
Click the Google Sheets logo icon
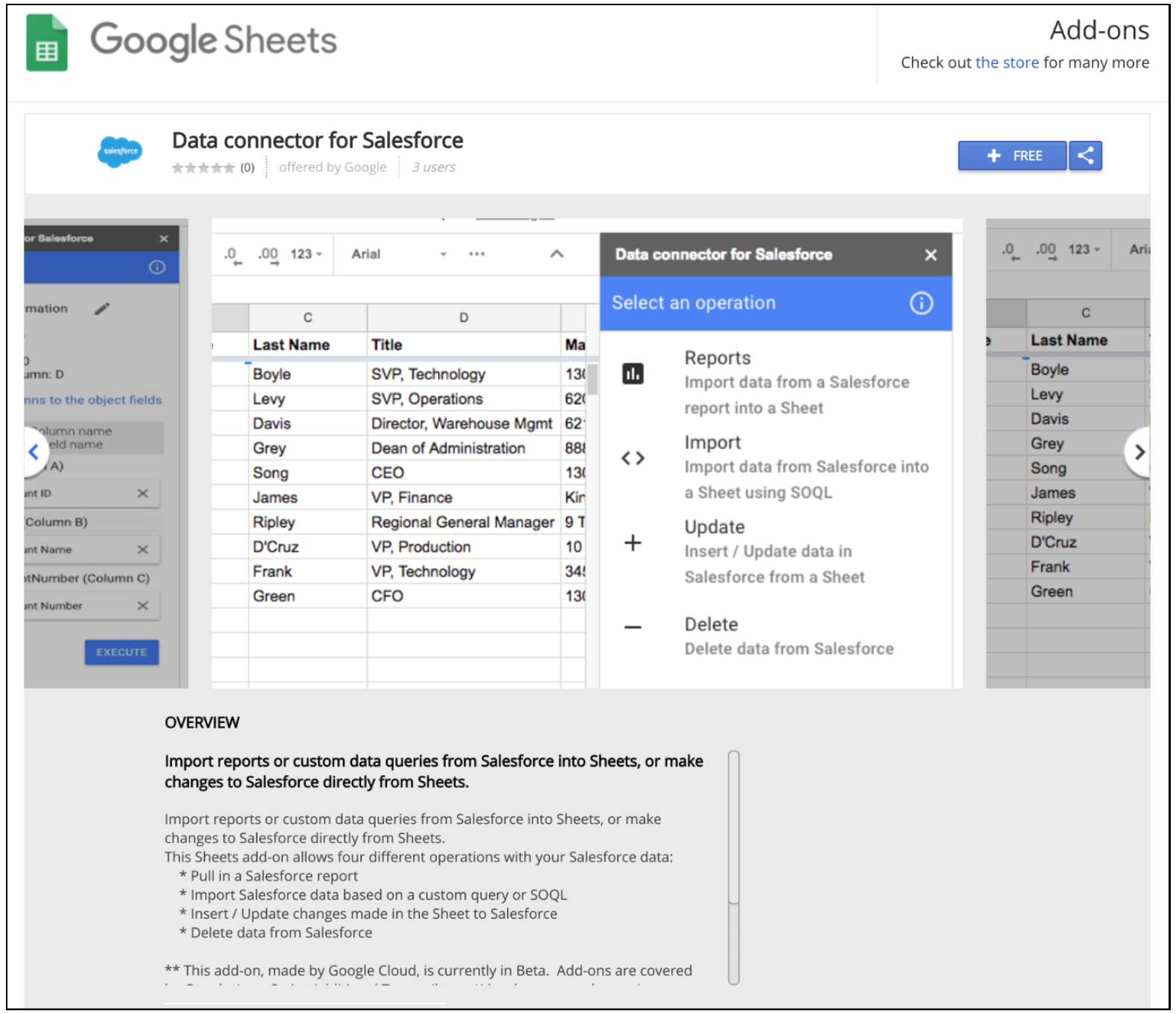(x=46, y=42)
